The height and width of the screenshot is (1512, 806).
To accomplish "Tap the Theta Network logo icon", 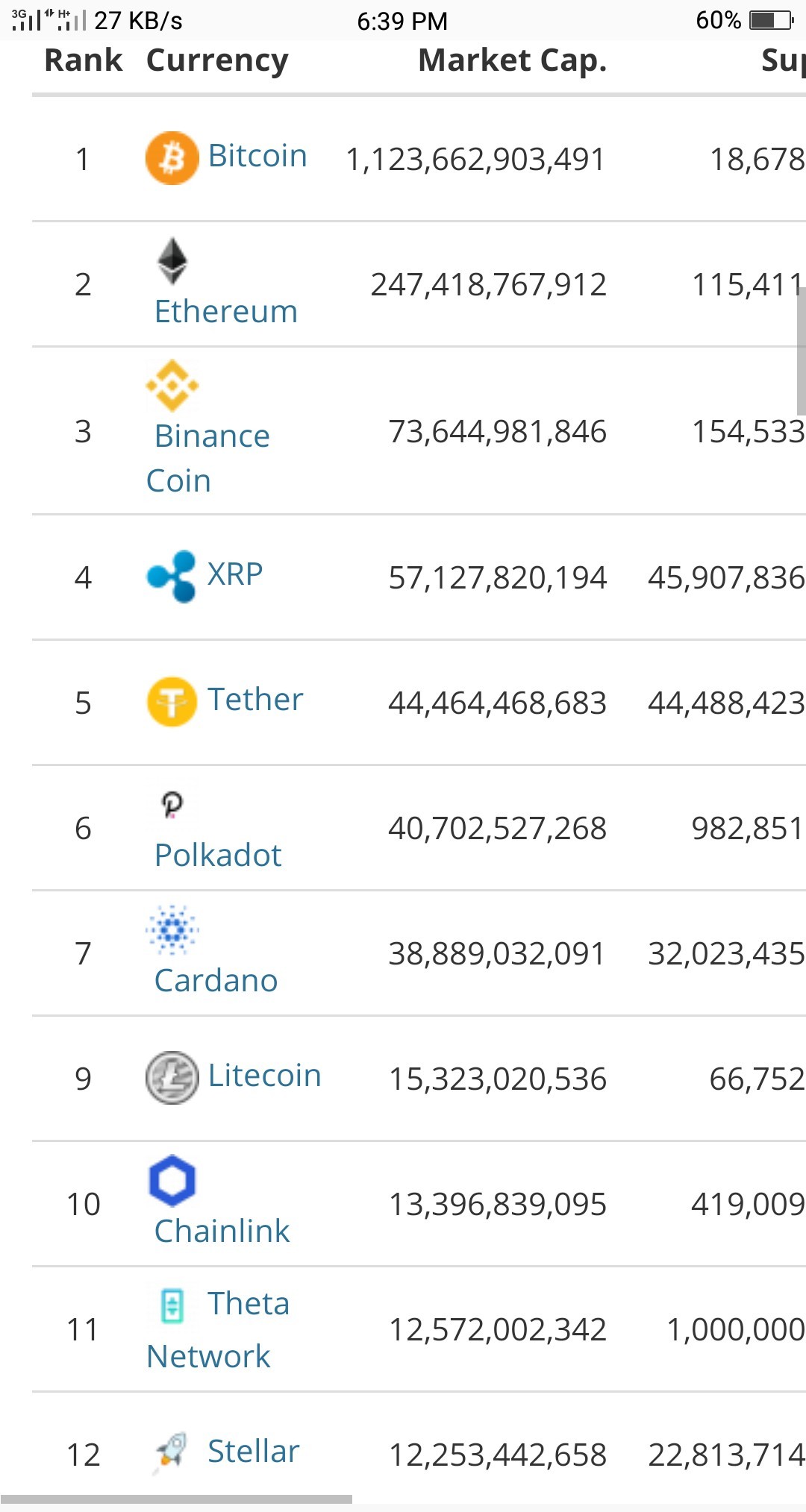I will pyautogui.click(x=172, y=1306).
